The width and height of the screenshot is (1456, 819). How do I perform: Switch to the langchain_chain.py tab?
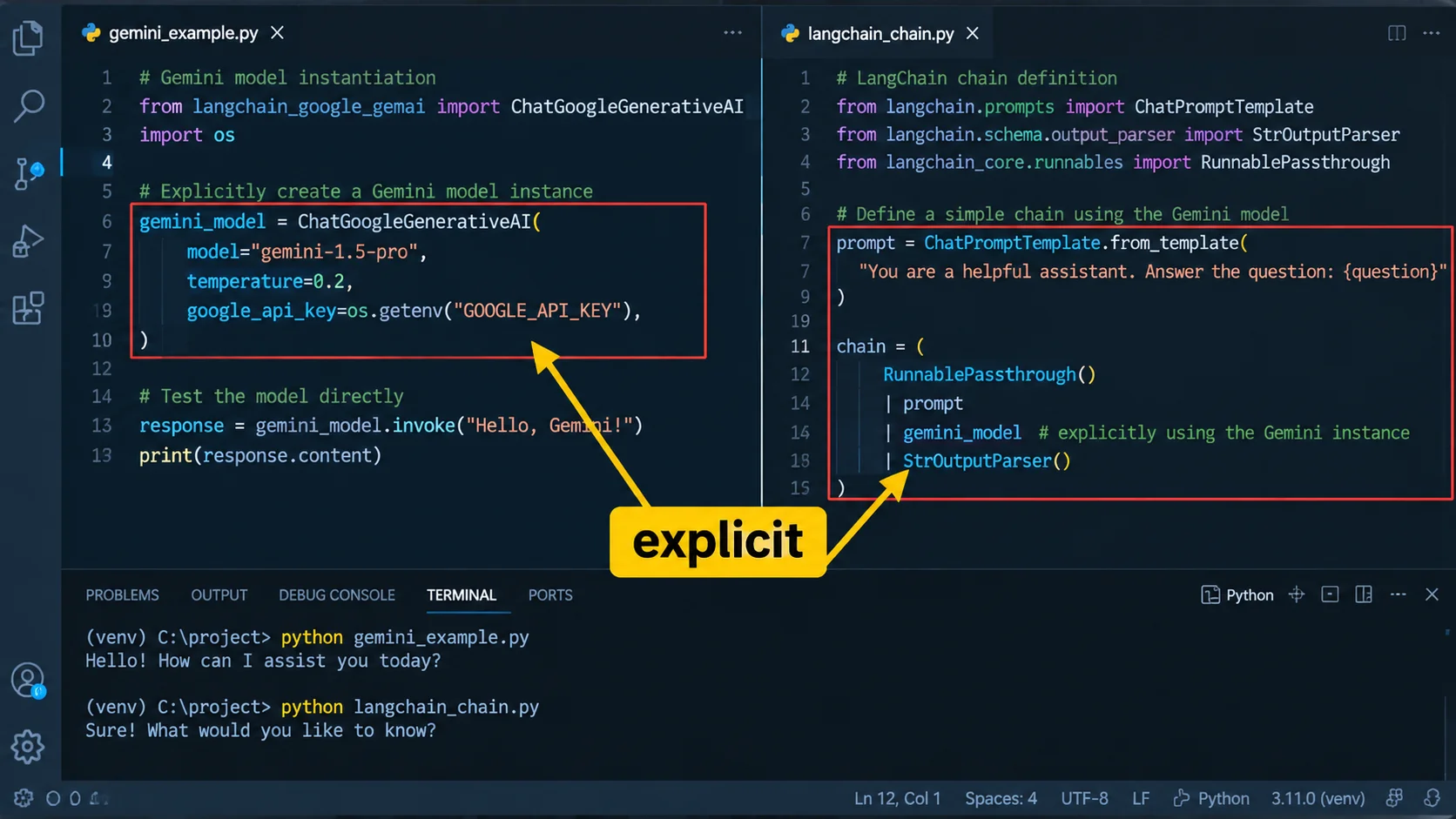click(x=880, y=33)
